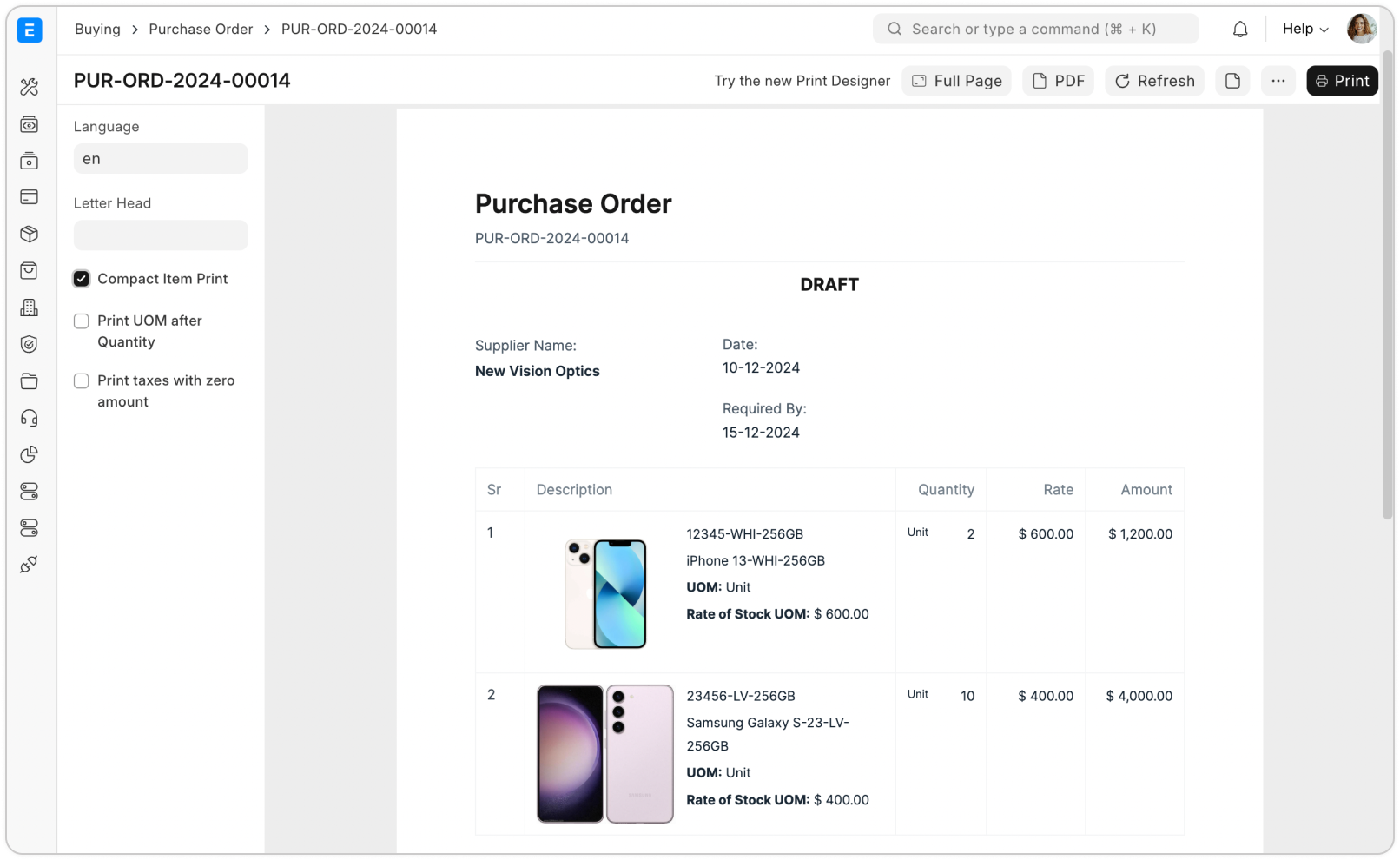Screen dimensions: 1400x860
Task: Click the blank page icon button
Action: pos(1232,81)
